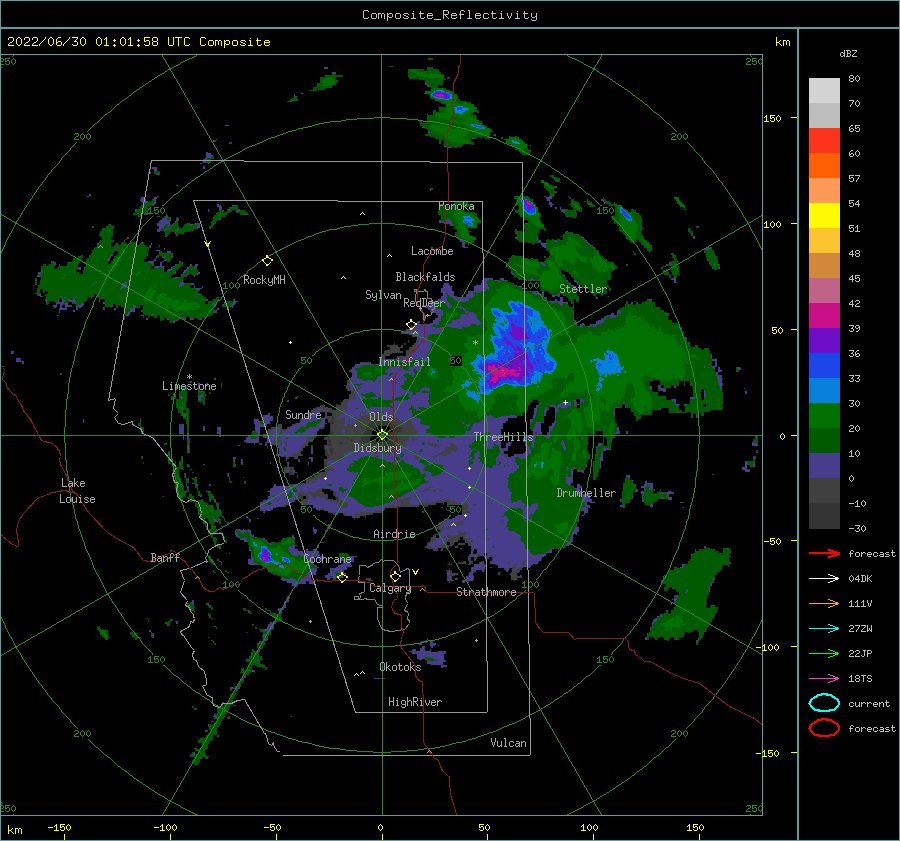Click the Sylvan label on map
Viewport: 900px width, 841px height.
point(383,295)
